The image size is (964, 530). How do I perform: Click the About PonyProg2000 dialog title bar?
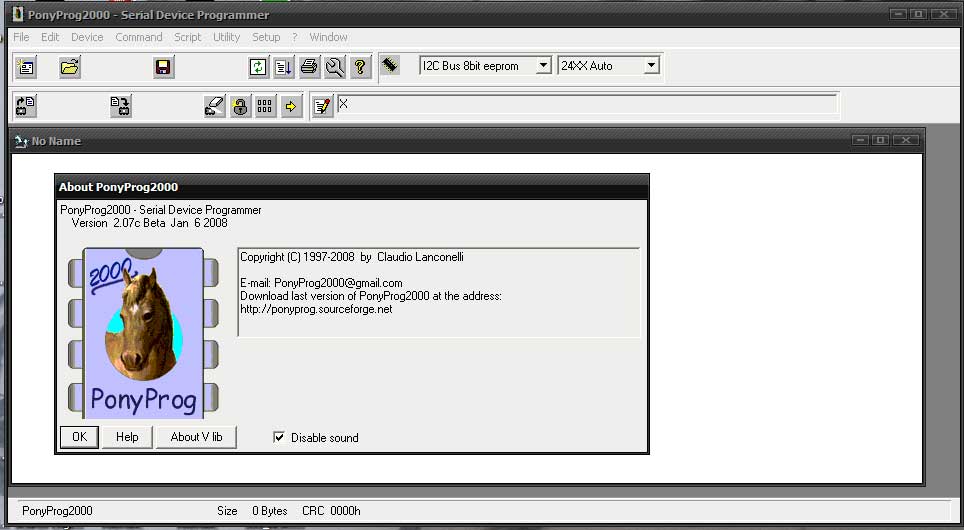[x=352, y=187]
